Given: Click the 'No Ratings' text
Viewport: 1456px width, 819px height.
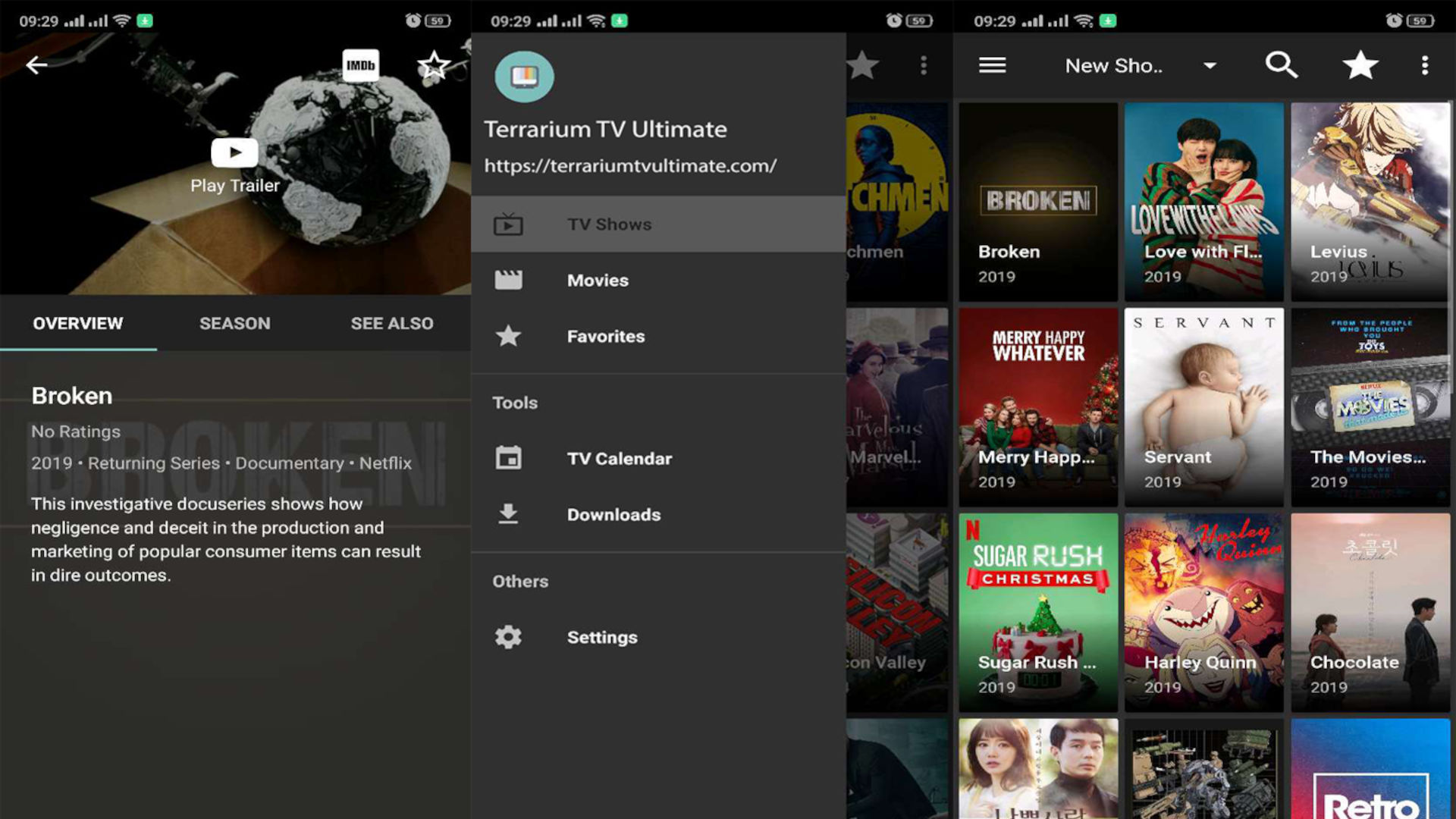Looking at the screenshot, I should click(76, 431).
